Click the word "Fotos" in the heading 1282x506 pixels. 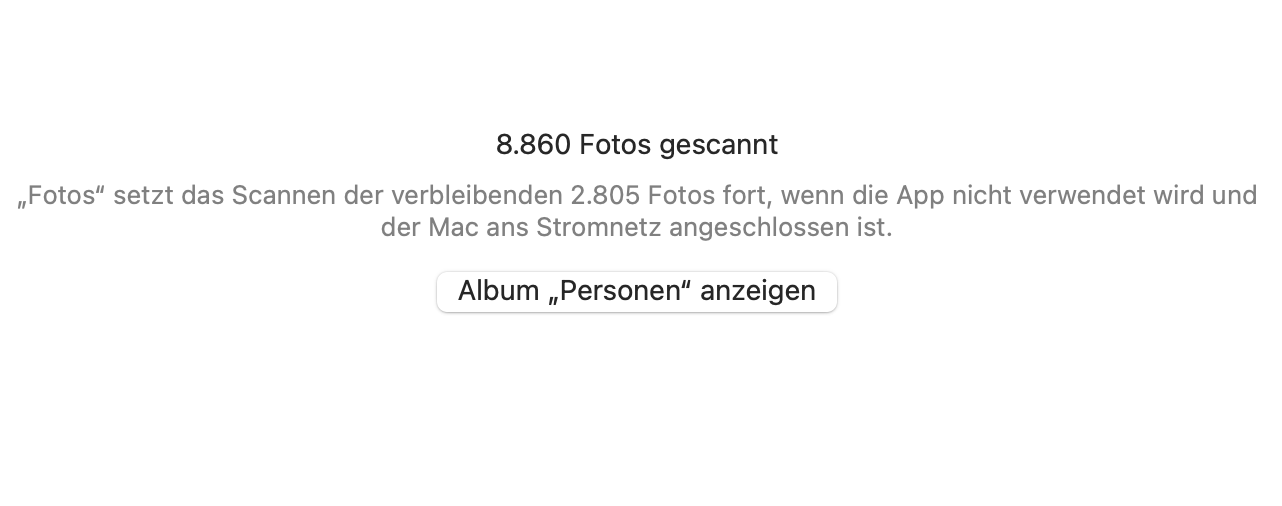click(614, 145)
